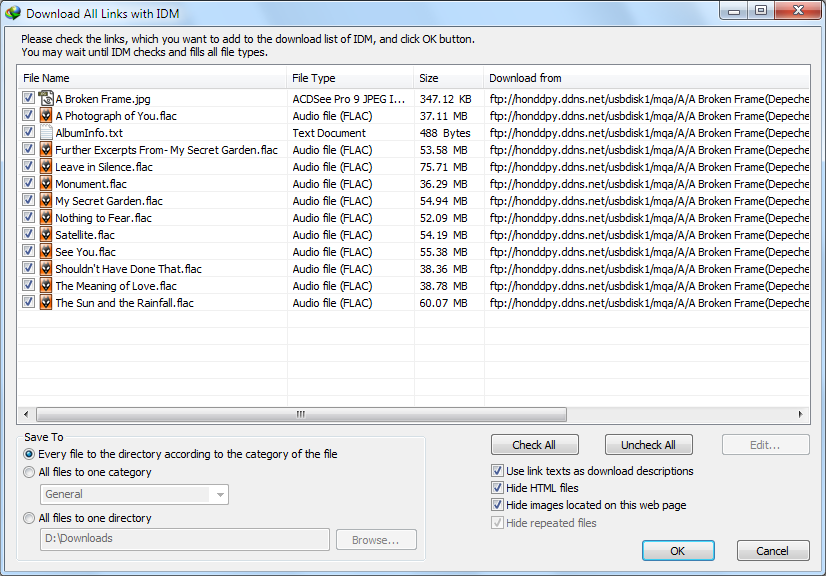Click the FLAC icon for Further Excerpts From- My Secret Garden.flac
This screenshot has width=826, height=576.
coord(46,150)
